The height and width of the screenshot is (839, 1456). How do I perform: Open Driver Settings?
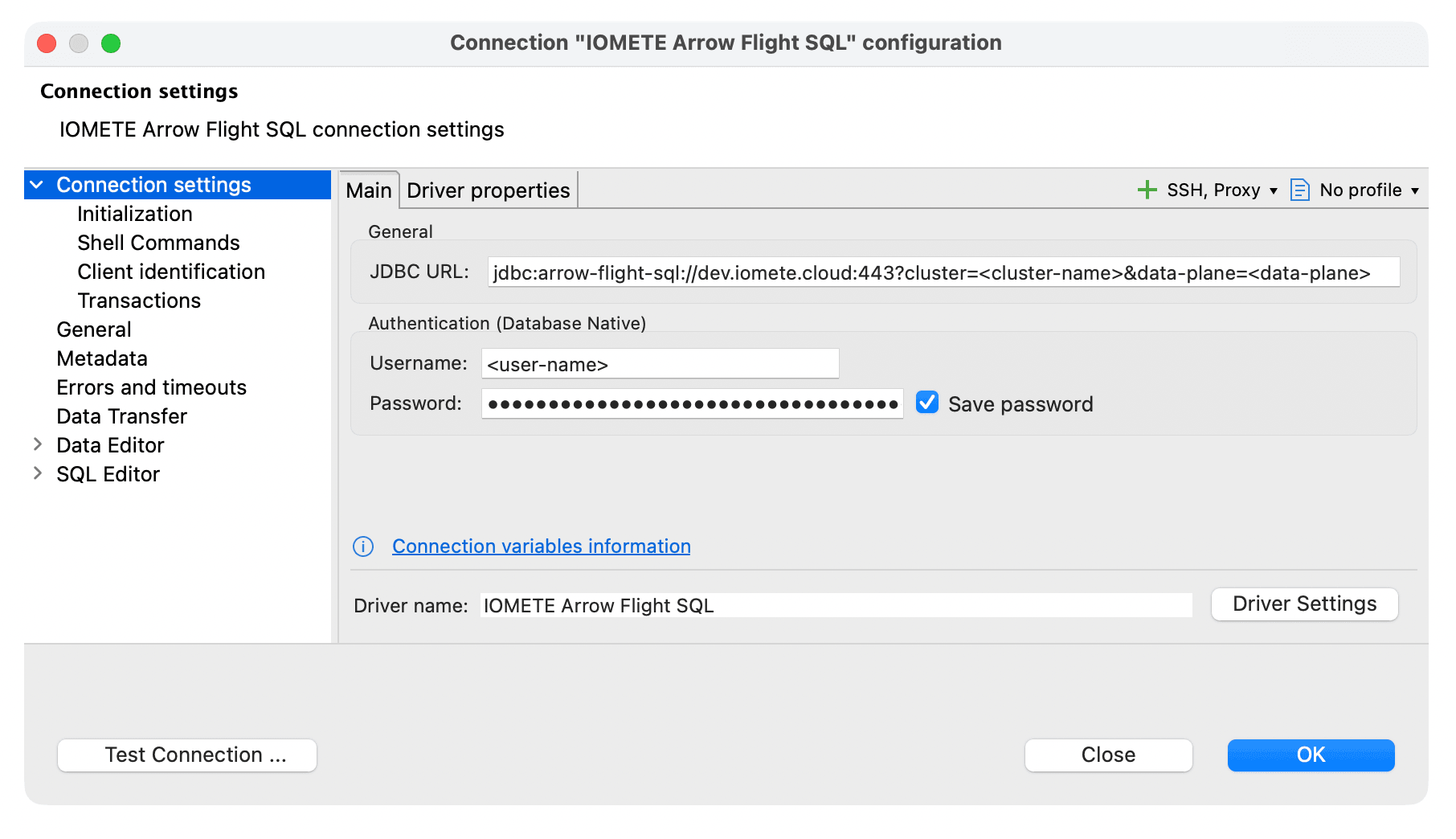point(1305,604)
